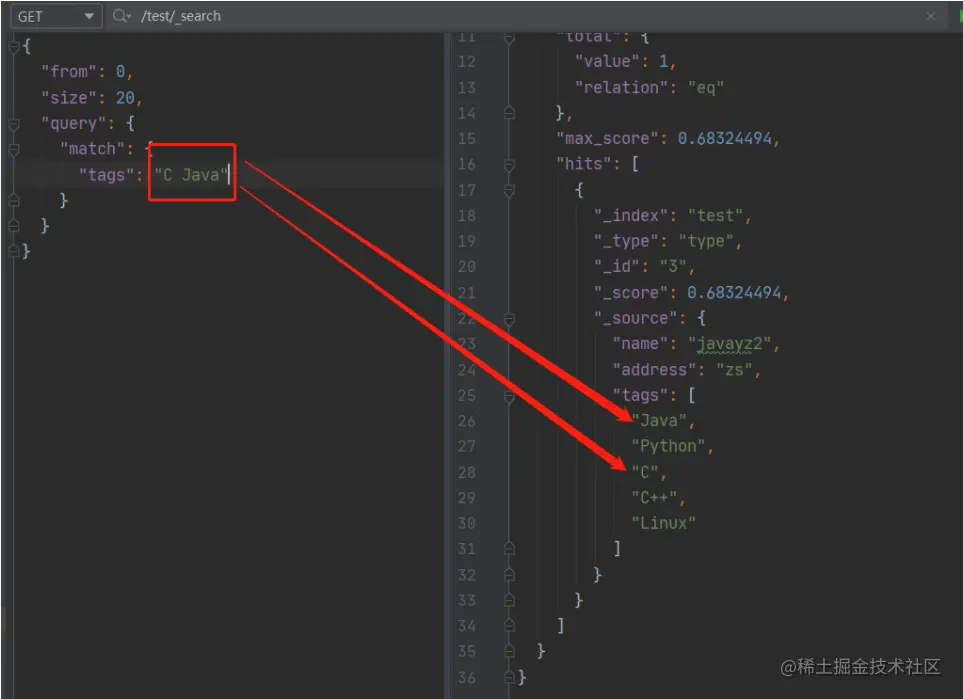Click fold end marker on line 33
Viewport: 963px width, 699px height.
pyautogui.click(x=509, y=601)
